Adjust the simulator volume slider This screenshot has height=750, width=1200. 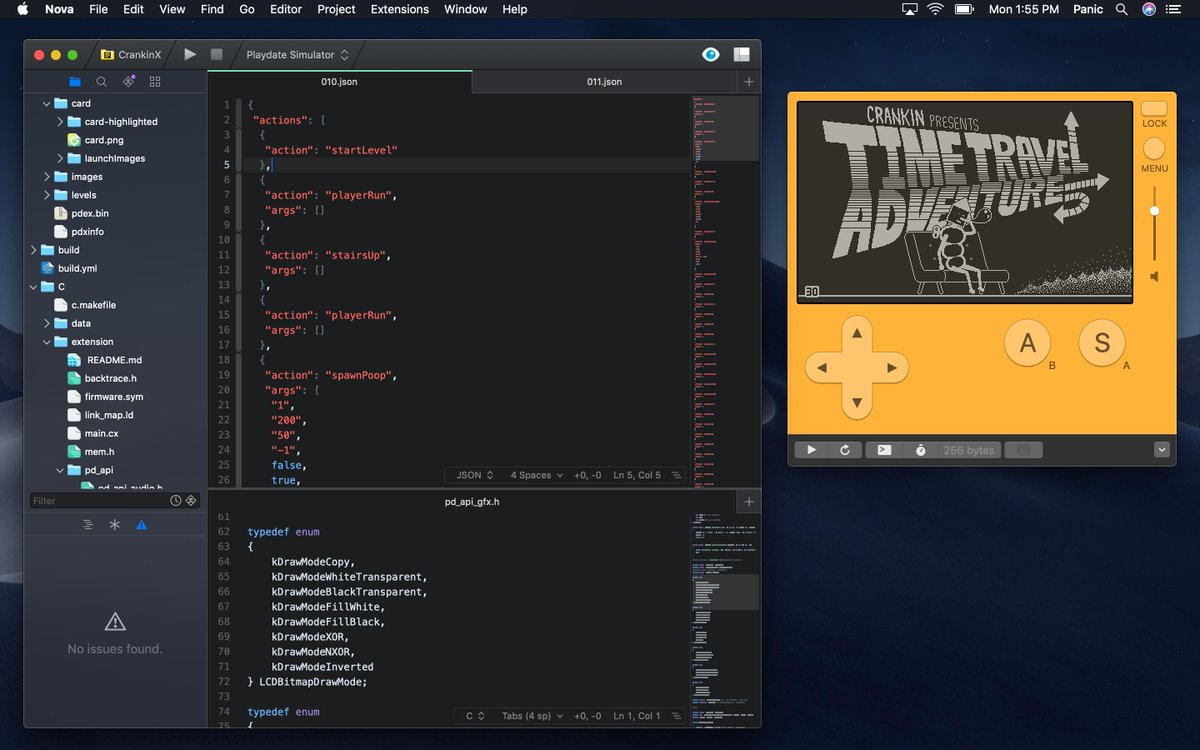(1154, 225)
